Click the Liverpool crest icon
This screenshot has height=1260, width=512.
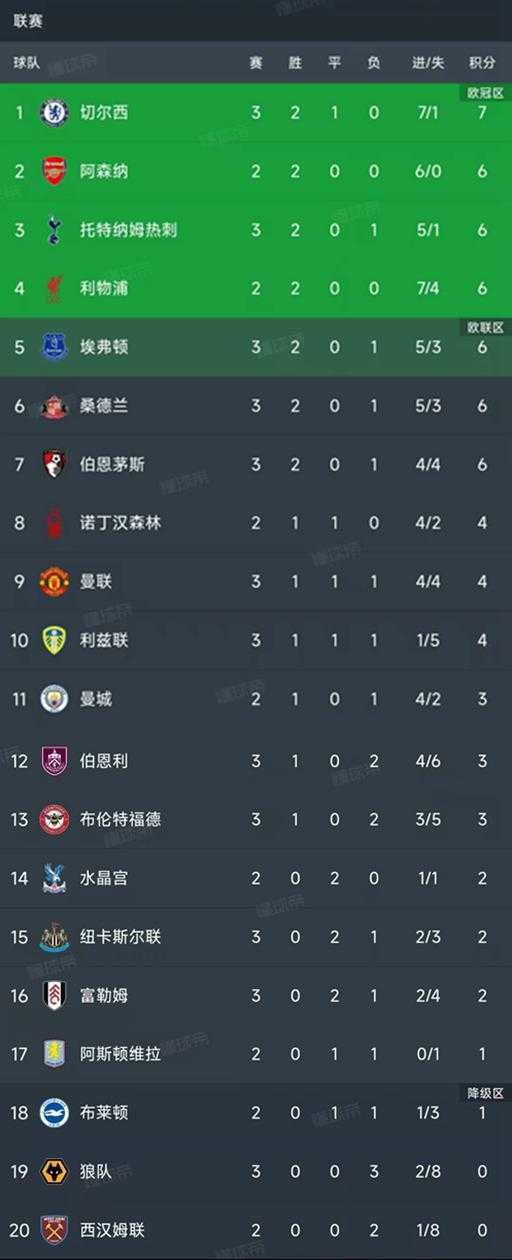tap(53, 289)
